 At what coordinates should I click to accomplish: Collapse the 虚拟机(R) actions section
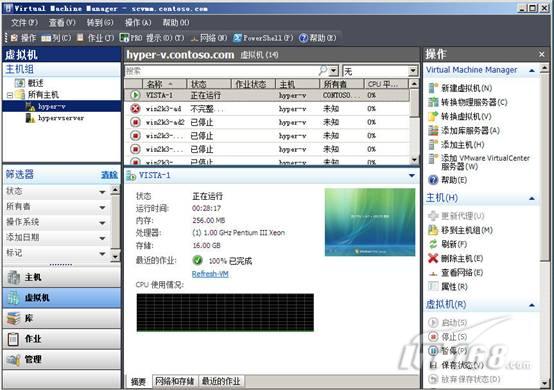point(532,305)
